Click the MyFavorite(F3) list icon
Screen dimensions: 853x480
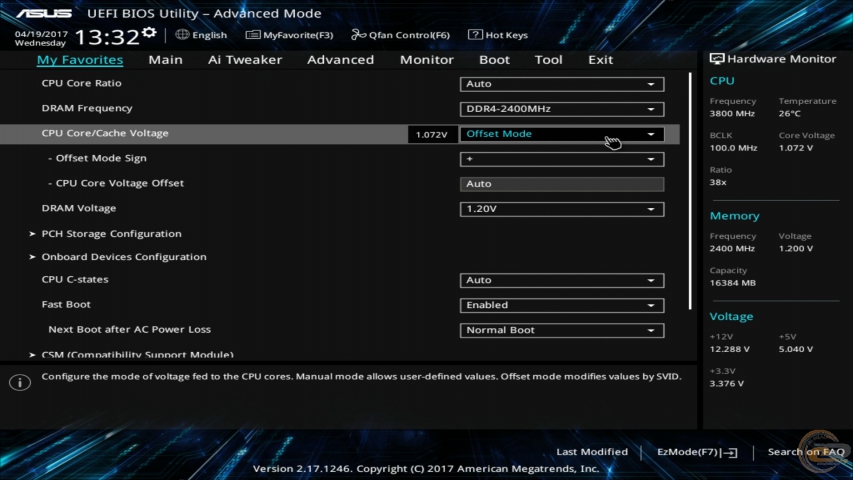coord(252,35)
